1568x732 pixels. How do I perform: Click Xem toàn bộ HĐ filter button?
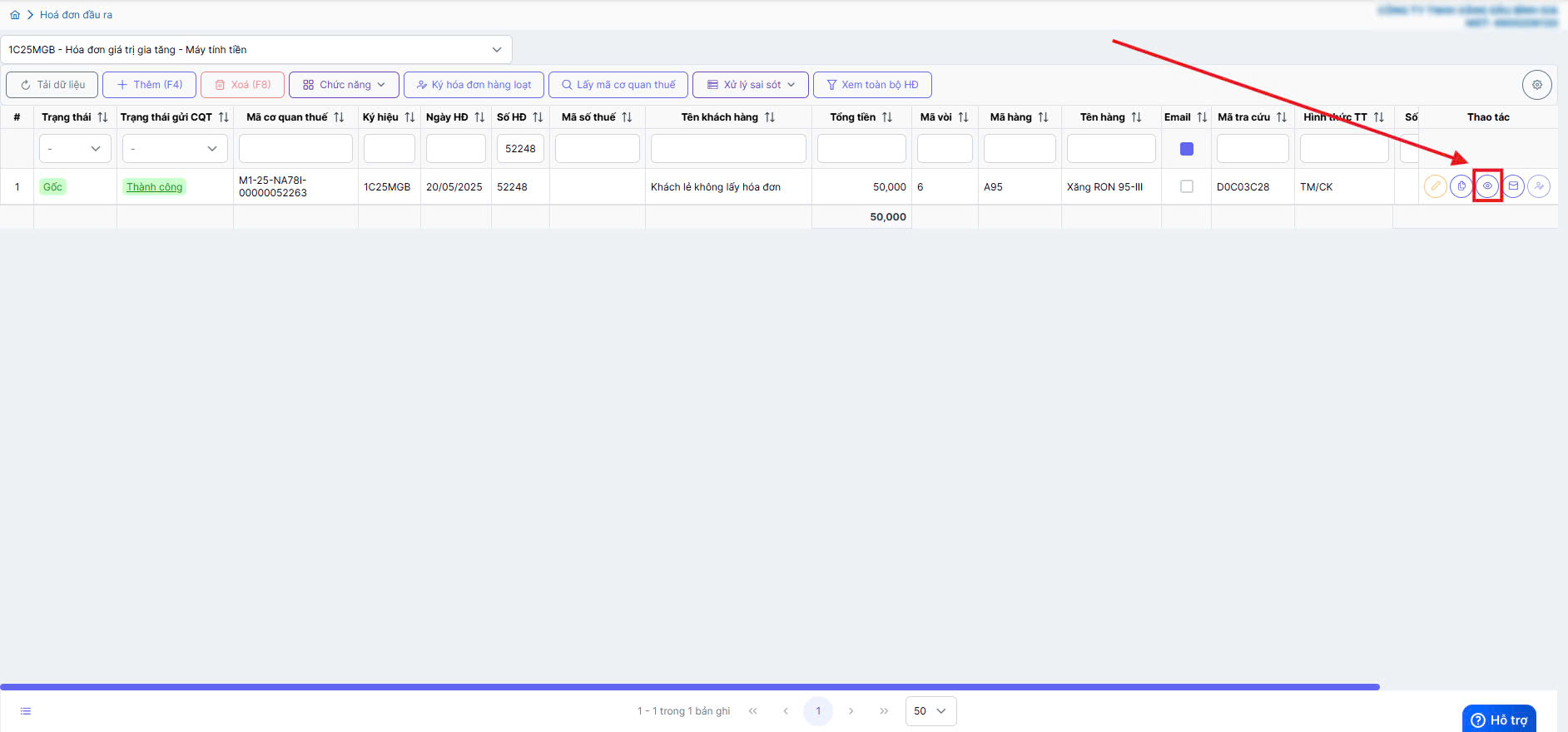pos(872,85)
